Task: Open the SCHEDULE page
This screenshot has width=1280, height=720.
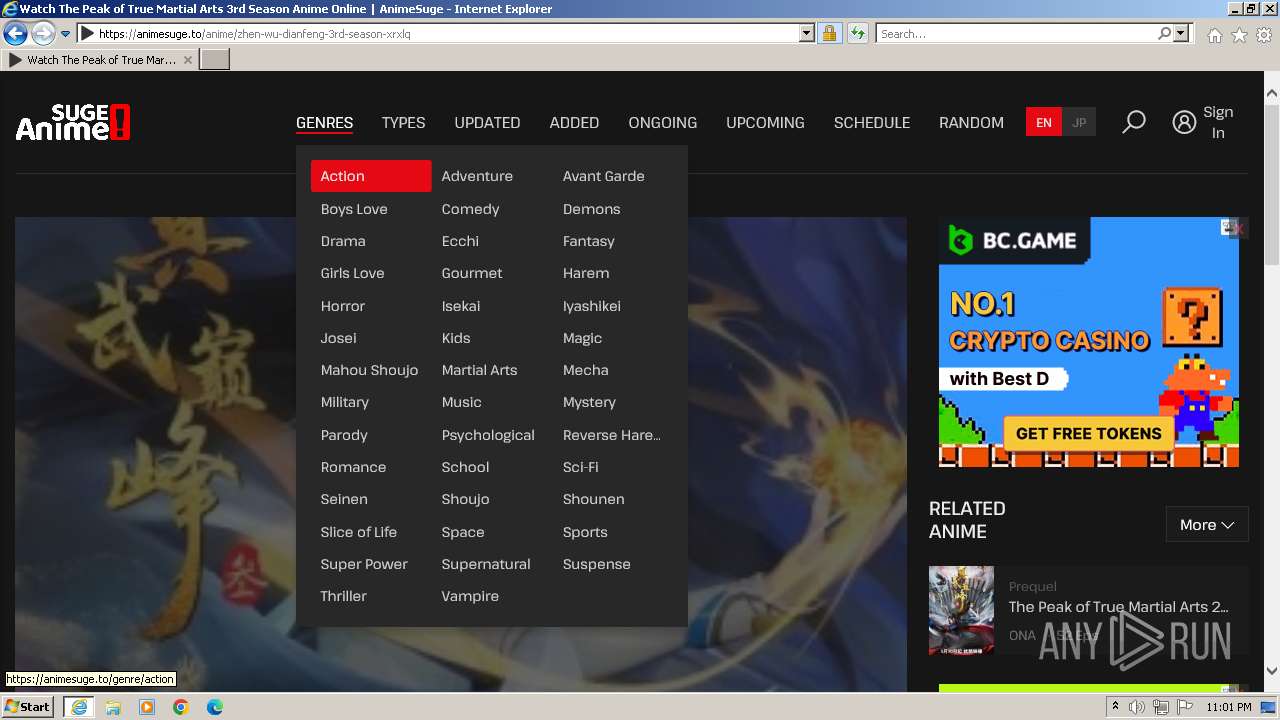Action: pyautogui.click(x=872, y=122)
